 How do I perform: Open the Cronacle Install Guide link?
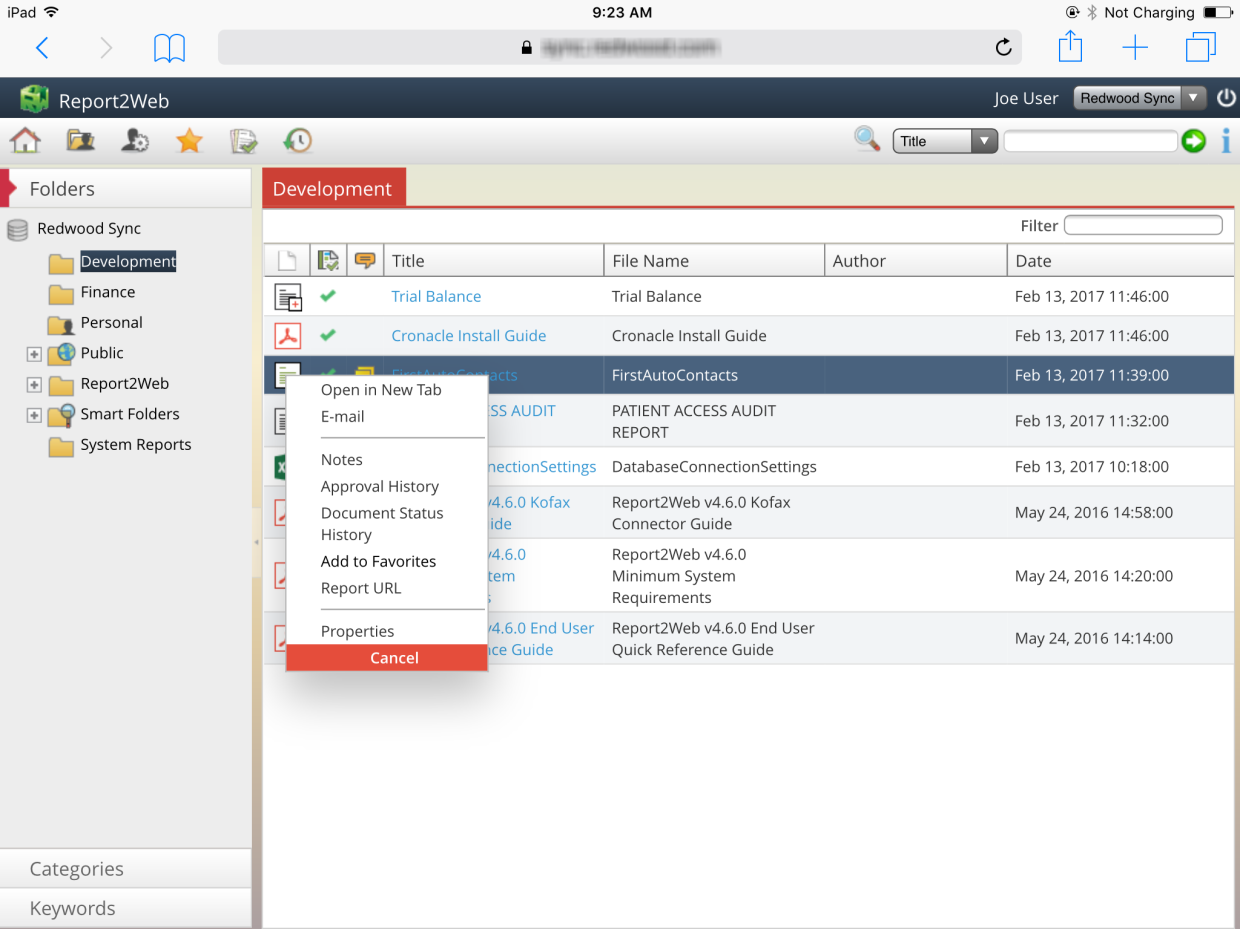pos(468,336)
